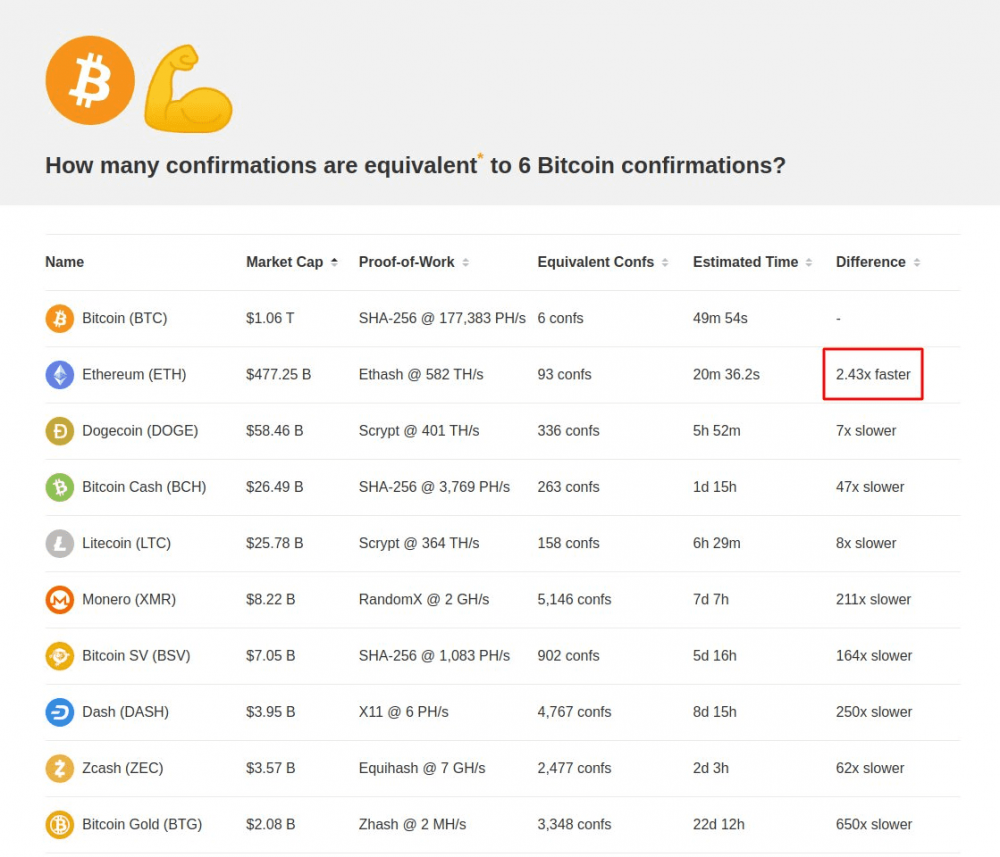Click the flexed biceps emoji icon
The height and width of the screenshot is (857, 1000).
(x=188, y=89)
